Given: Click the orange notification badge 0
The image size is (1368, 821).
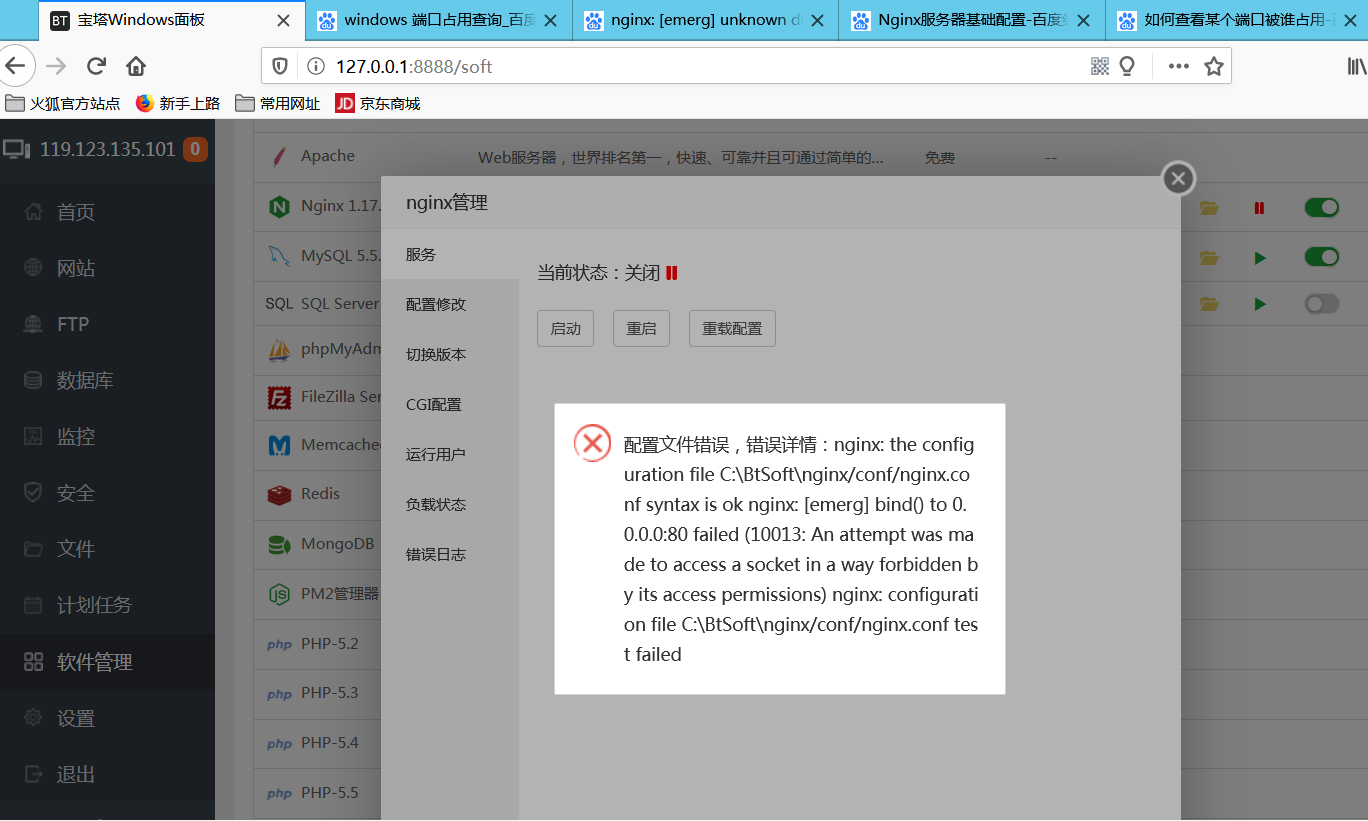Looking at the screenshot, I should 195,149.
